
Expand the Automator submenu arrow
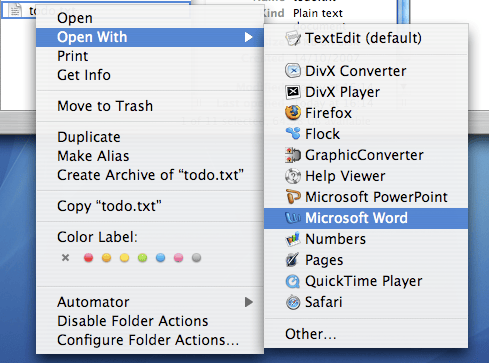point(248,302)
